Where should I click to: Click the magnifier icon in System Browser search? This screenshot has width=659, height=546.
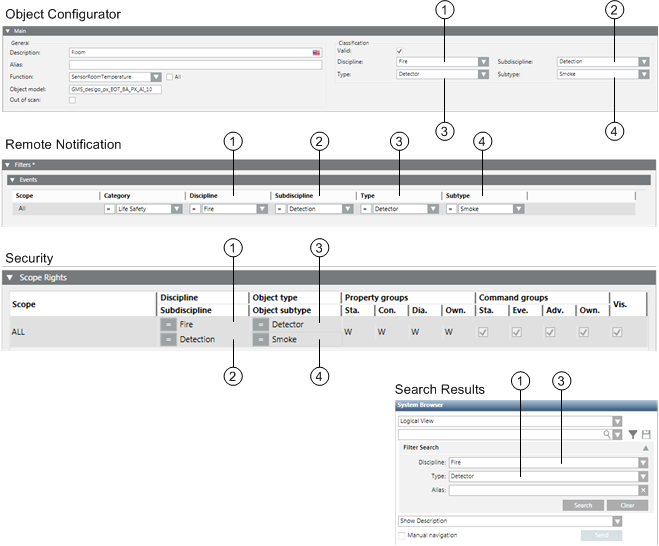coord(606,435)
